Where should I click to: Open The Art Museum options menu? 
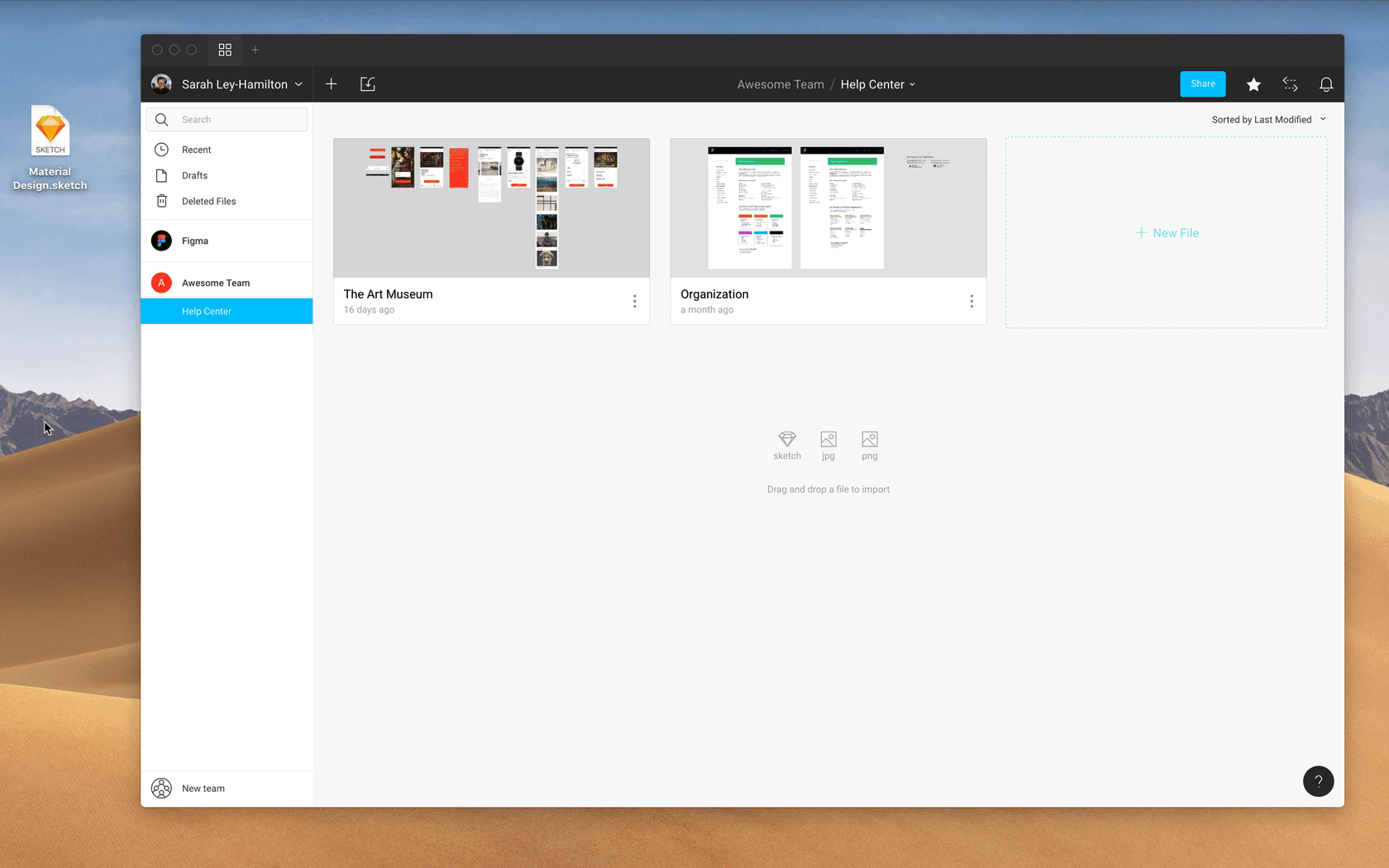pos(635,302)
